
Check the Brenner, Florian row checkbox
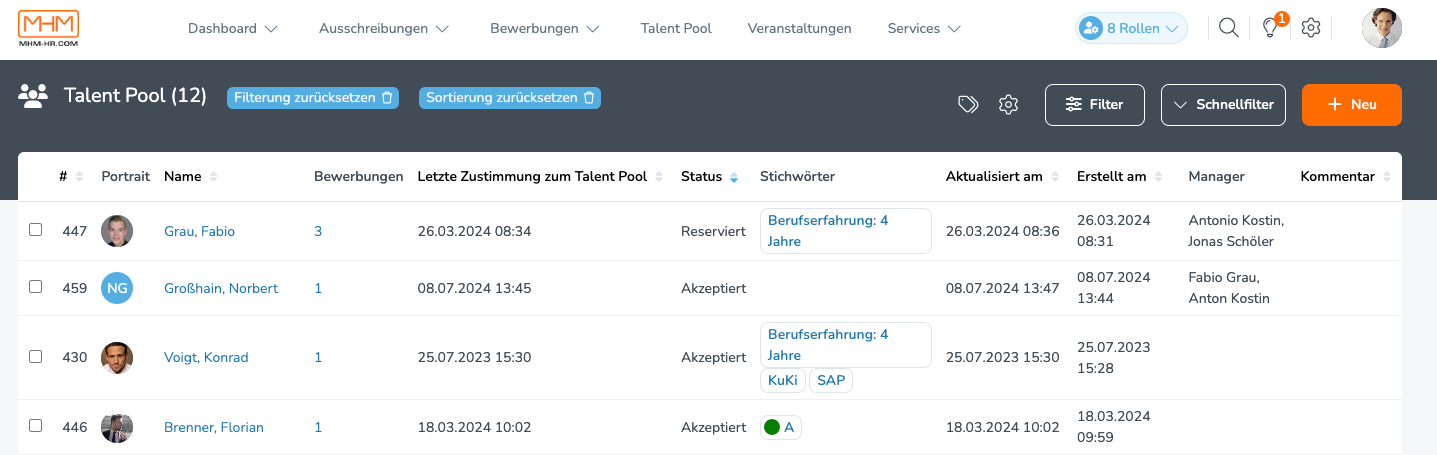[x=36, y=426]
